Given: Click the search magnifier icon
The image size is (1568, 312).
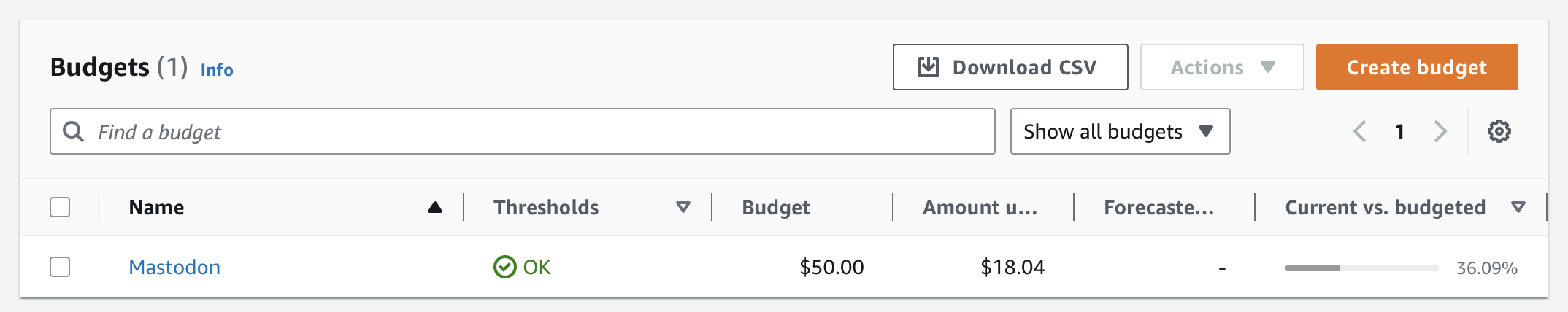Looking at the screenshot, I should click(x=73, y=132).
